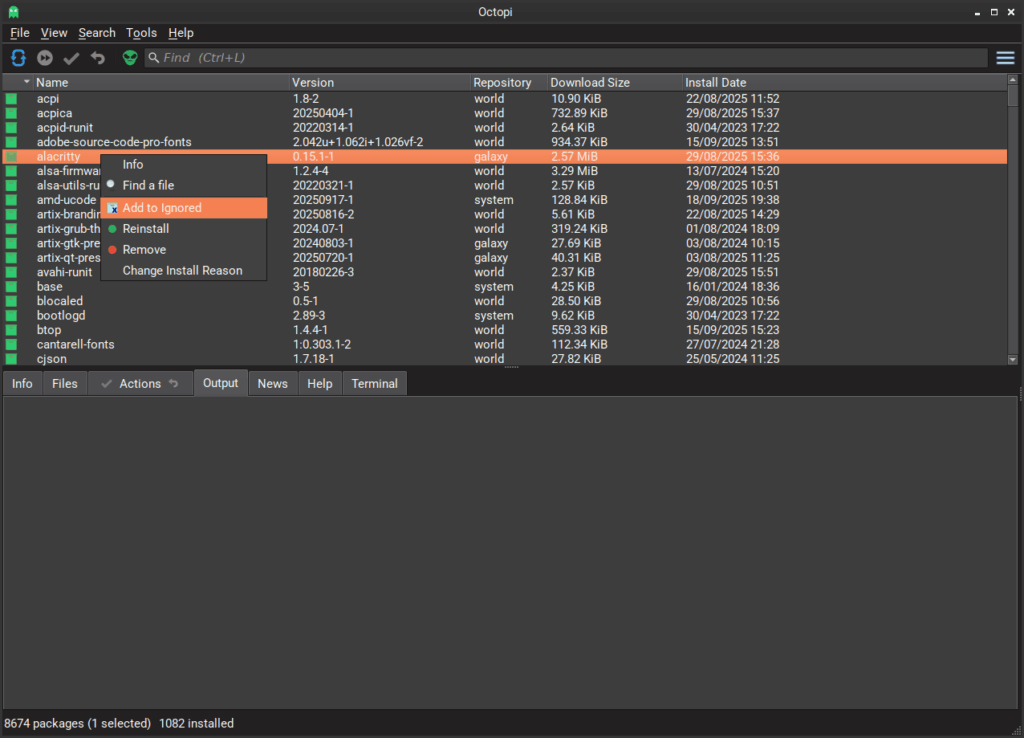Open the News tab
Viewport: 1024px width, 738px height.
(x=272, y=384)
